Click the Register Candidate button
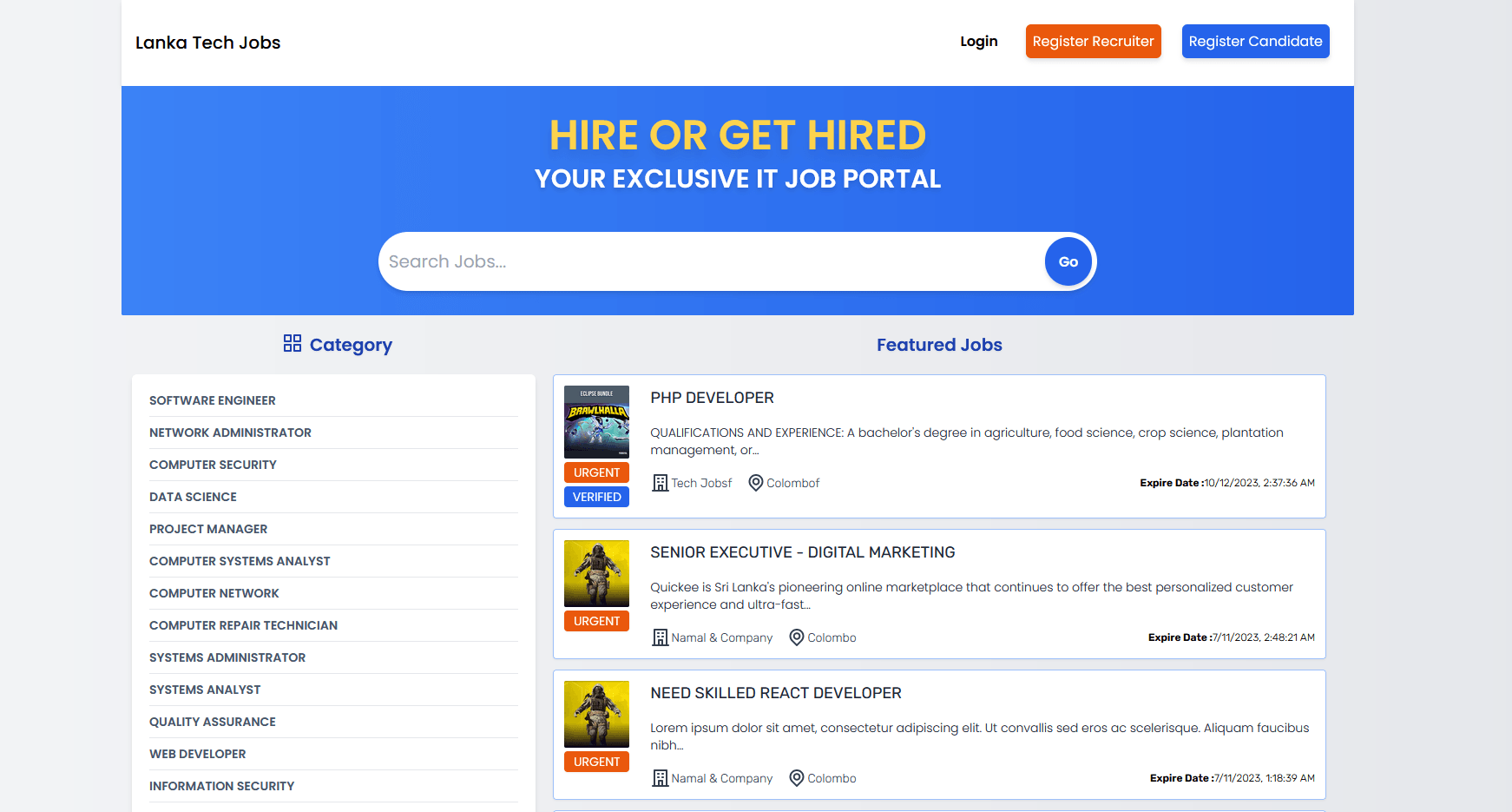 tap(1255, 42)
